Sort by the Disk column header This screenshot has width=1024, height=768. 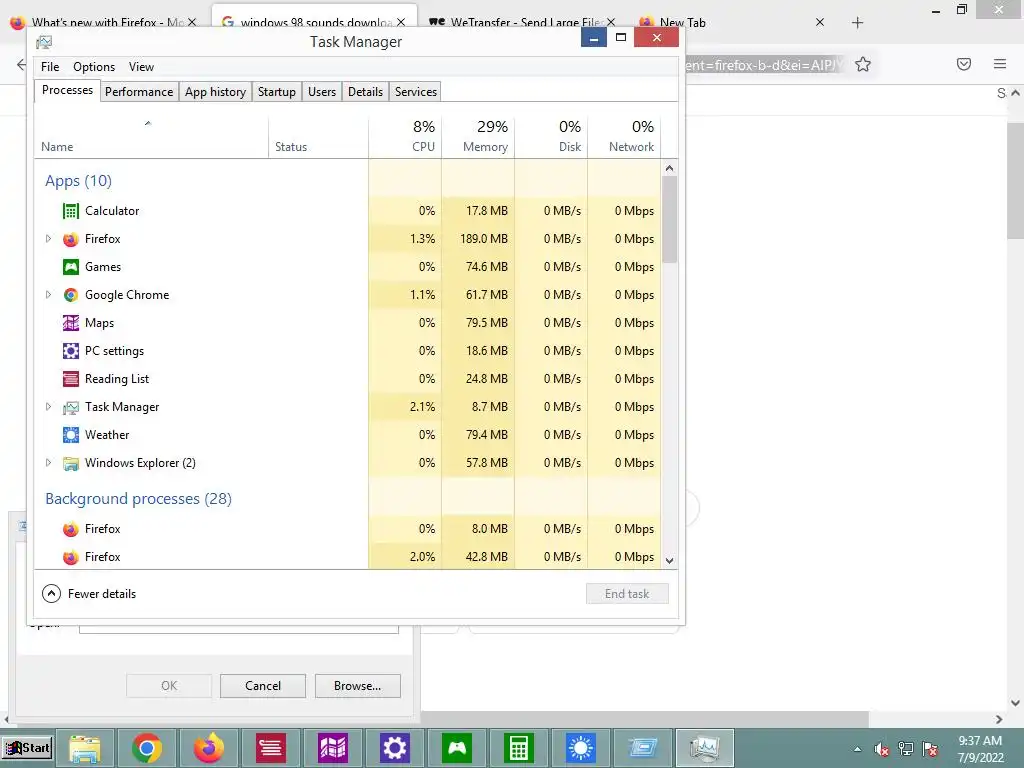[x=551, y=137]
